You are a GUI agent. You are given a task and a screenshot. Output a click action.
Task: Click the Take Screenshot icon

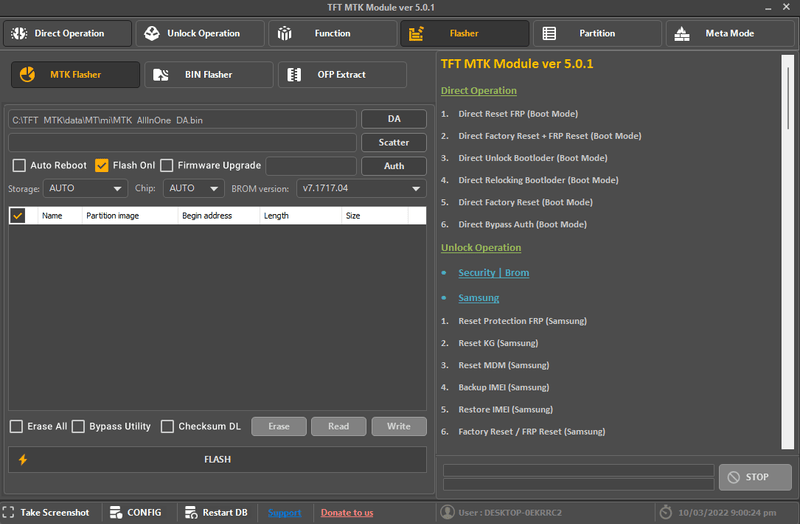(8, 512)
